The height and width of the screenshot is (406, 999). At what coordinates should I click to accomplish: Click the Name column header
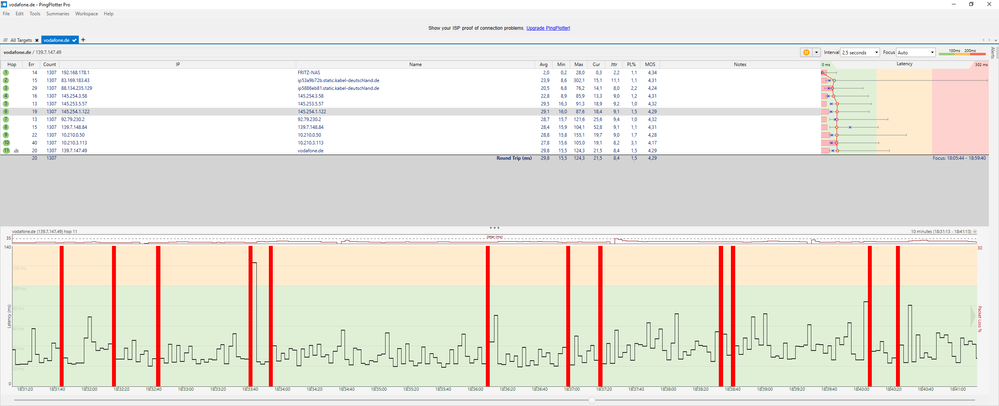point(415,64)
